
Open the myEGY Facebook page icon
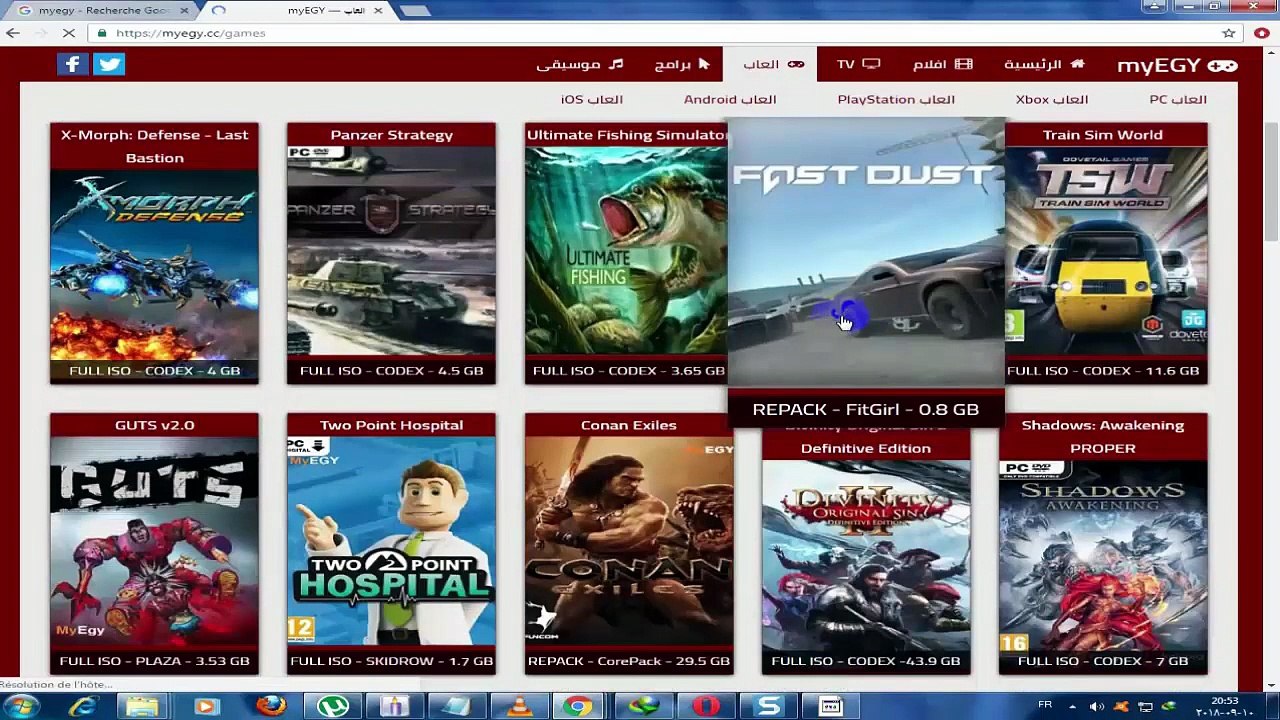pos(72,64)
